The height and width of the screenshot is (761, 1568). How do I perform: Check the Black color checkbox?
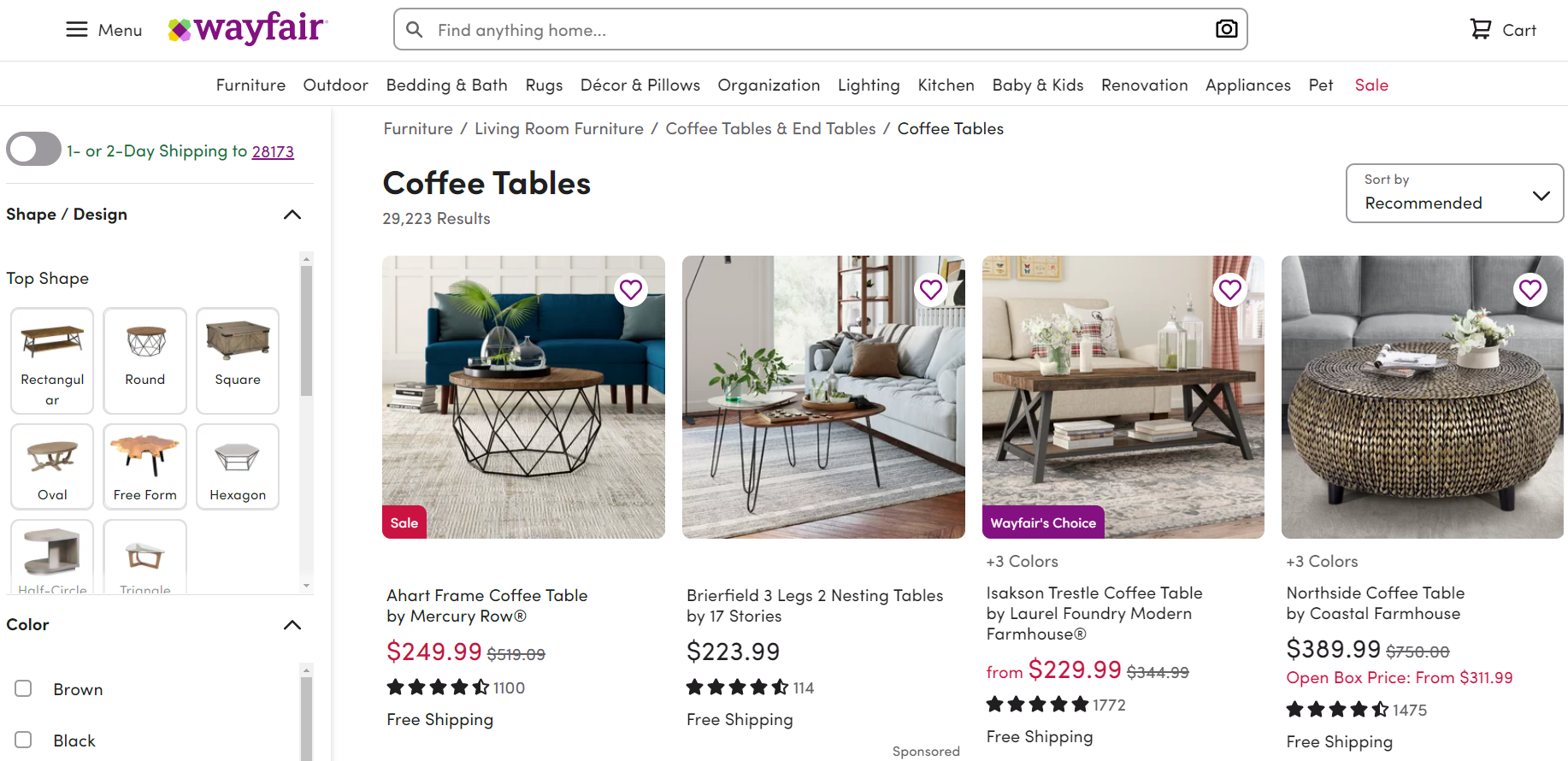tap(23, 740)
